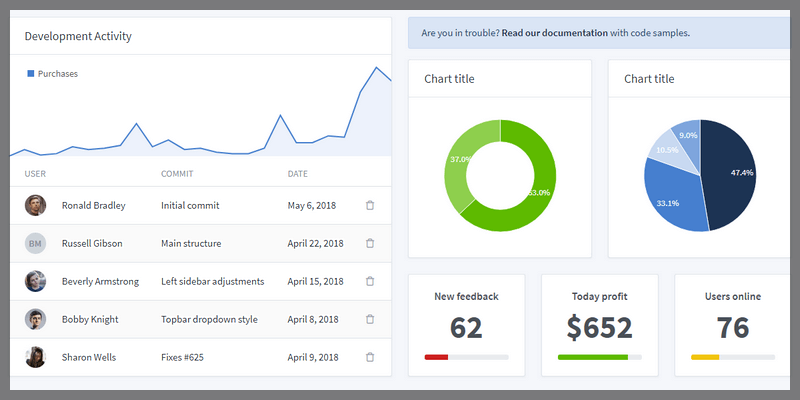Toggle the Purchases legend item

(x=52, y=74)
